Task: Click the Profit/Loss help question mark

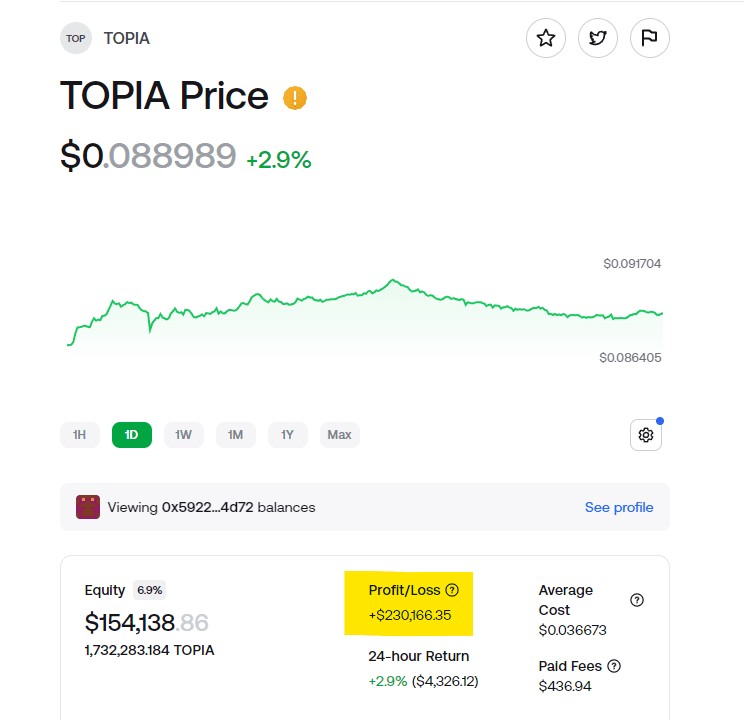Action: 452,590
